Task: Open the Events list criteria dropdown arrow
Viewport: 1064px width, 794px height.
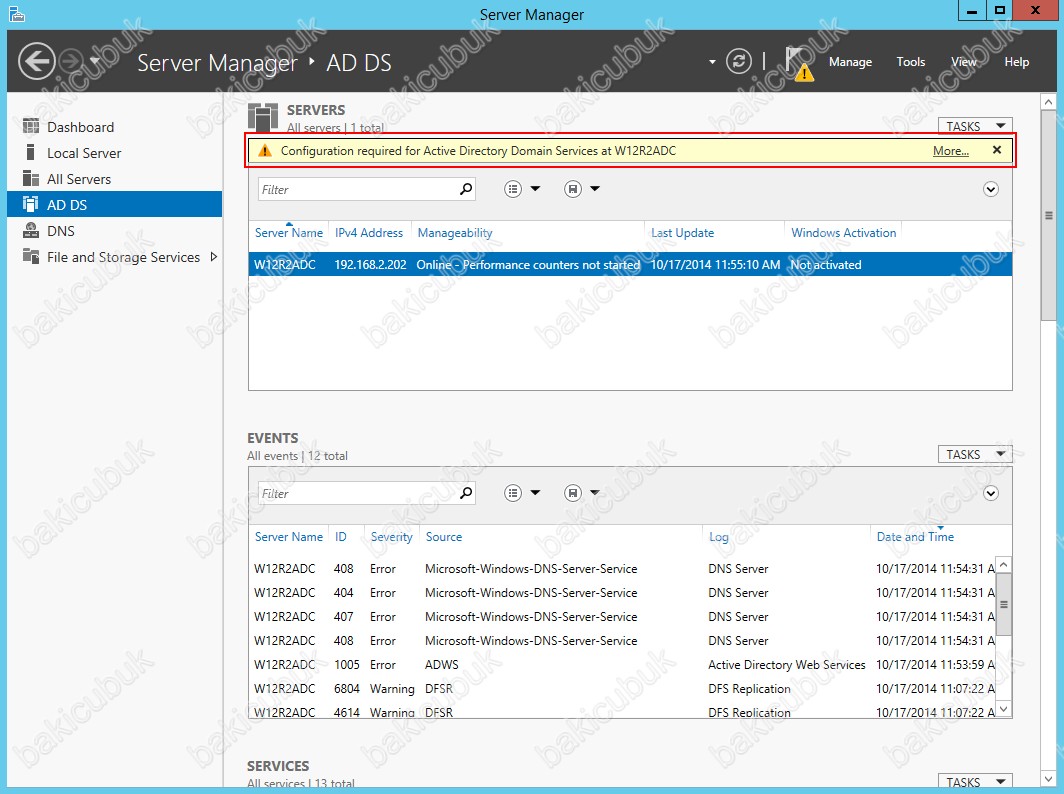Action: 535,493
